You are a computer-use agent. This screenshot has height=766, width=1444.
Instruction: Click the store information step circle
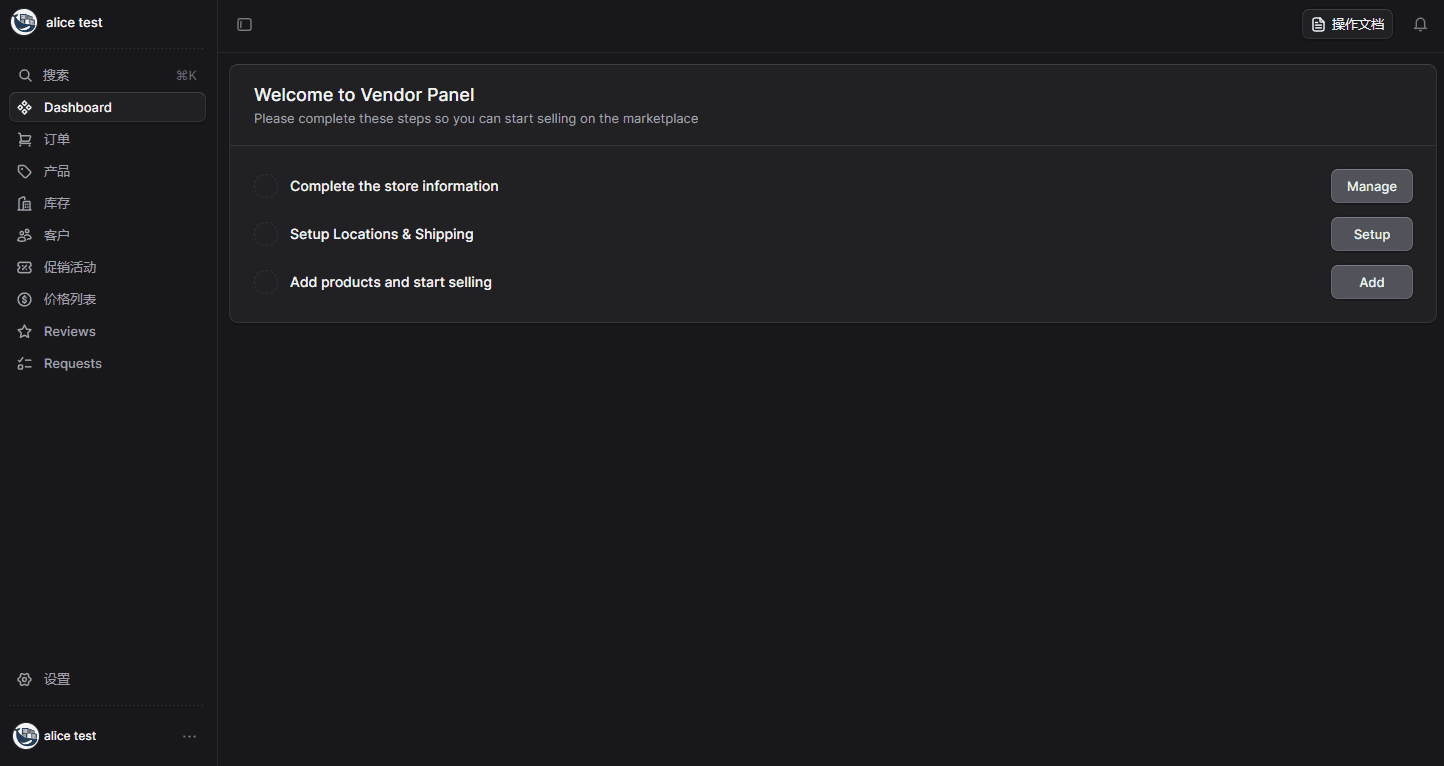265,186
